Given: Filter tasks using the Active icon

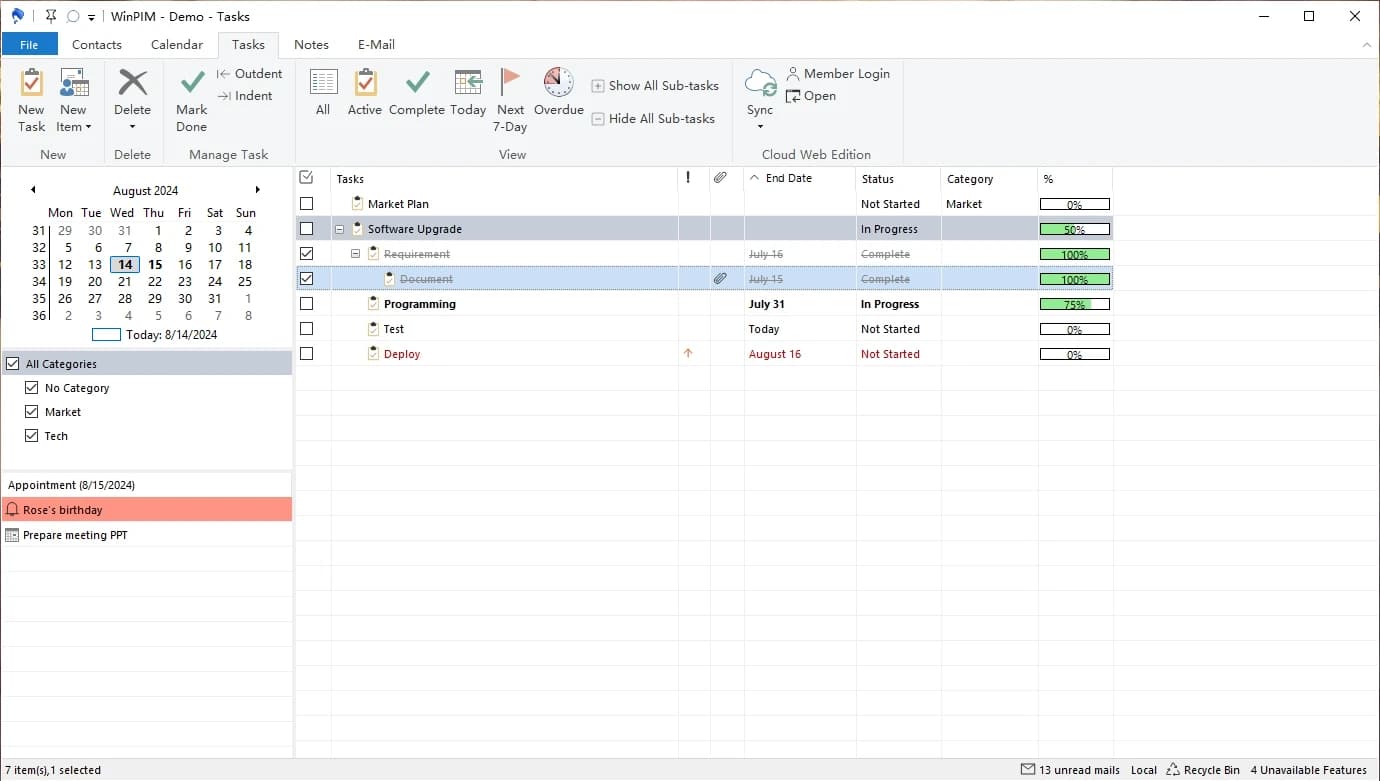Looking at the screenshot, I should 365,84.
